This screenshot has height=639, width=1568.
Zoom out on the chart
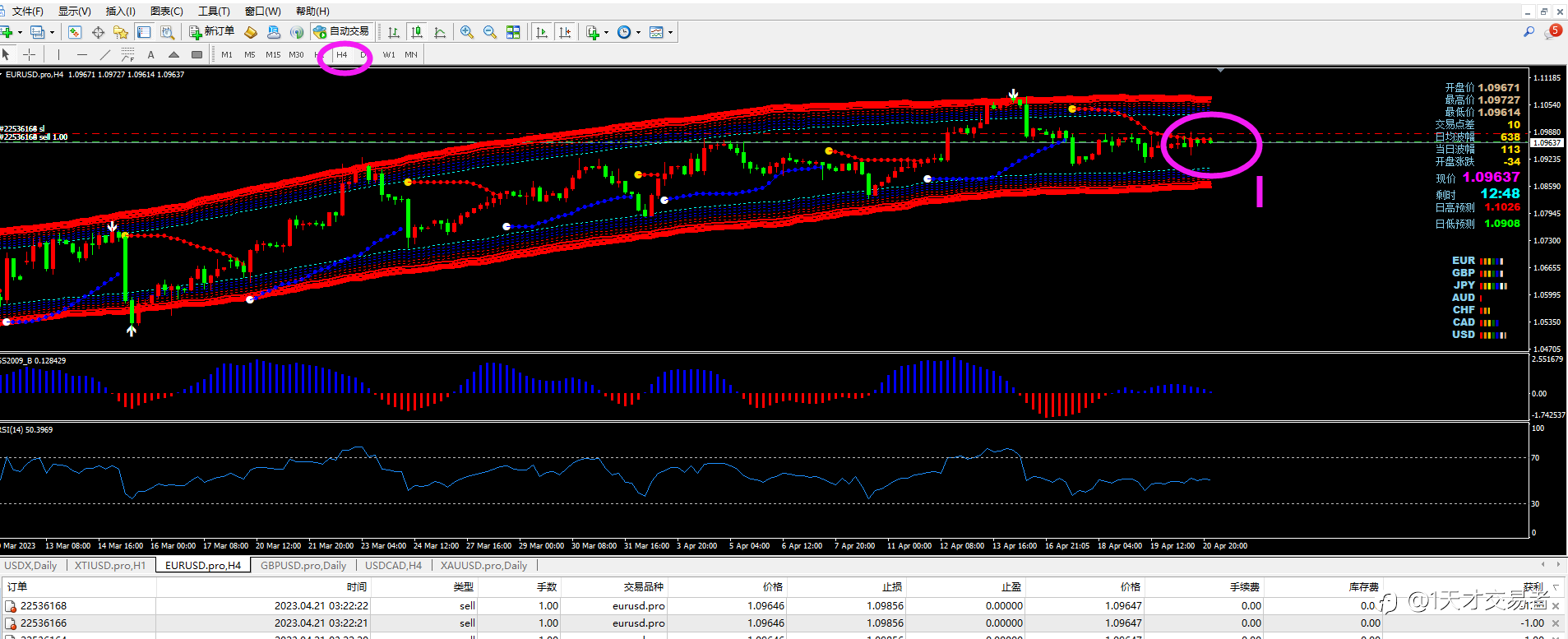point(490,32)
